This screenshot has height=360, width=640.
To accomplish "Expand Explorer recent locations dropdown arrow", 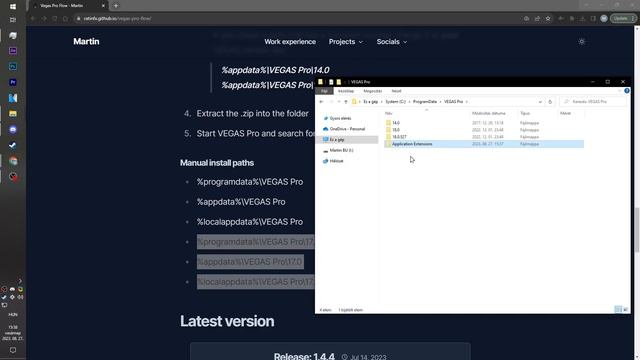I will pos(339,102).
